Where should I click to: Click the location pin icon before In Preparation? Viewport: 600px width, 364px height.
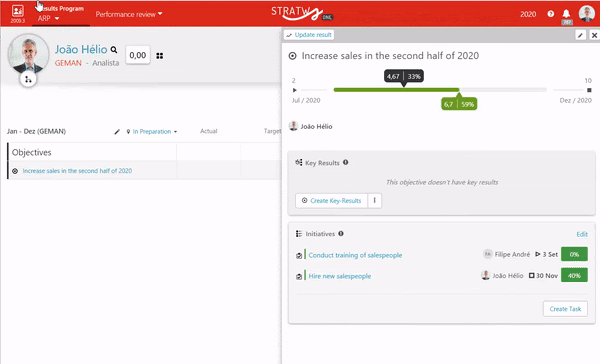[128, 132]
